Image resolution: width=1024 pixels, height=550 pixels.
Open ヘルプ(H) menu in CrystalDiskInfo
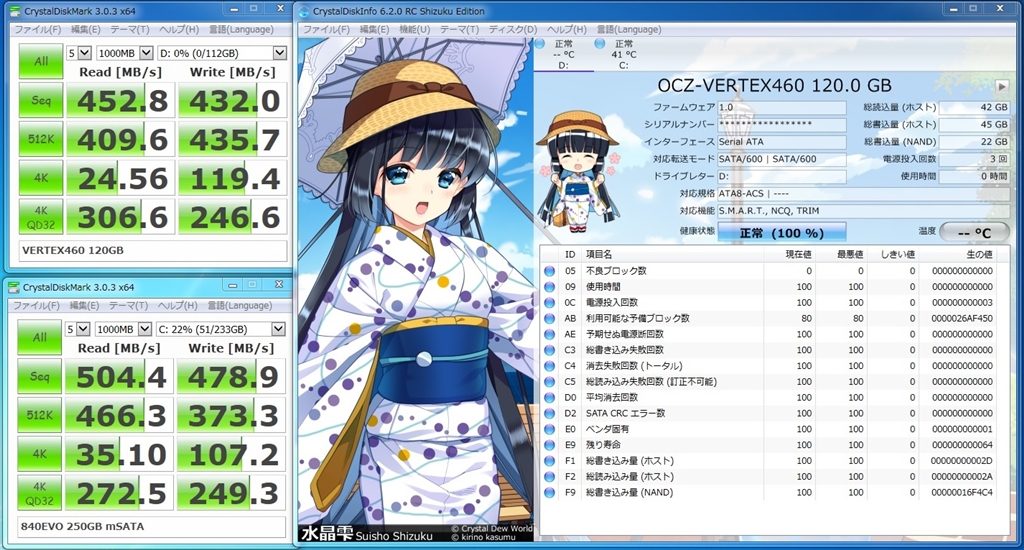566,29
